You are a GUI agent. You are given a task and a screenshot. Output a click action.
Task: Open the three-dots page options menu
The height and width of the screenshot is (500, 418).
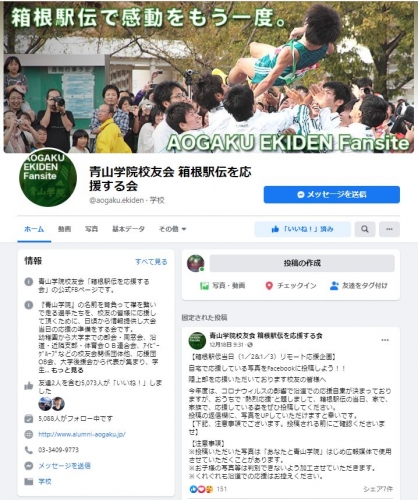(x=389, y=229)
